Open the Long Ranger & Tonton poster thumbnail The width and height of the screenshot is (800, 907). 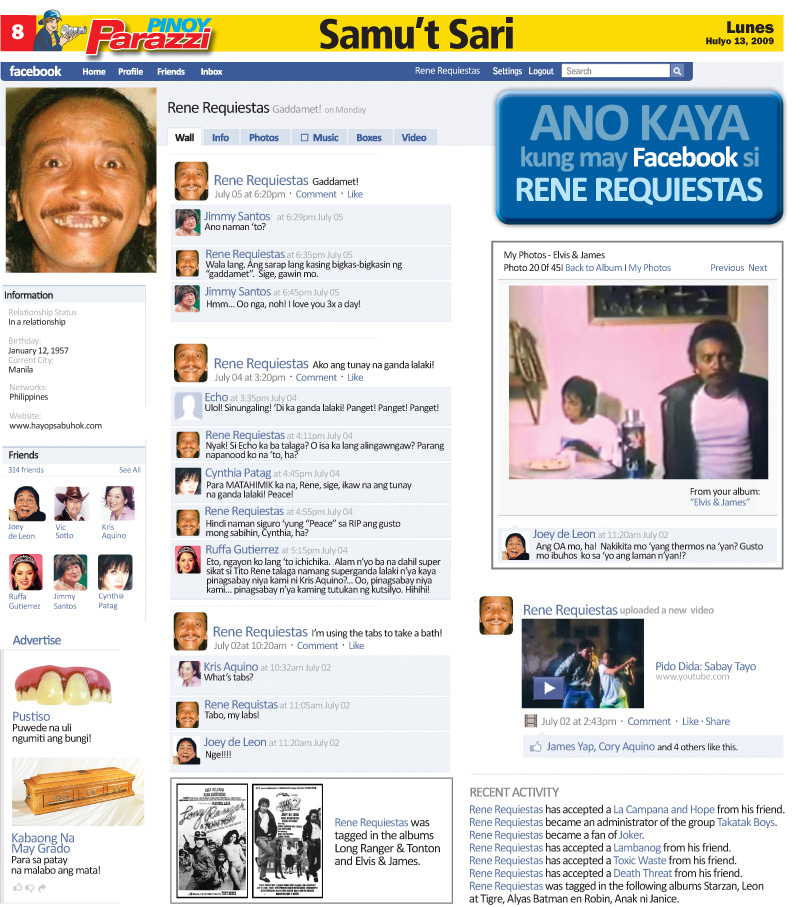pos(212,840)
